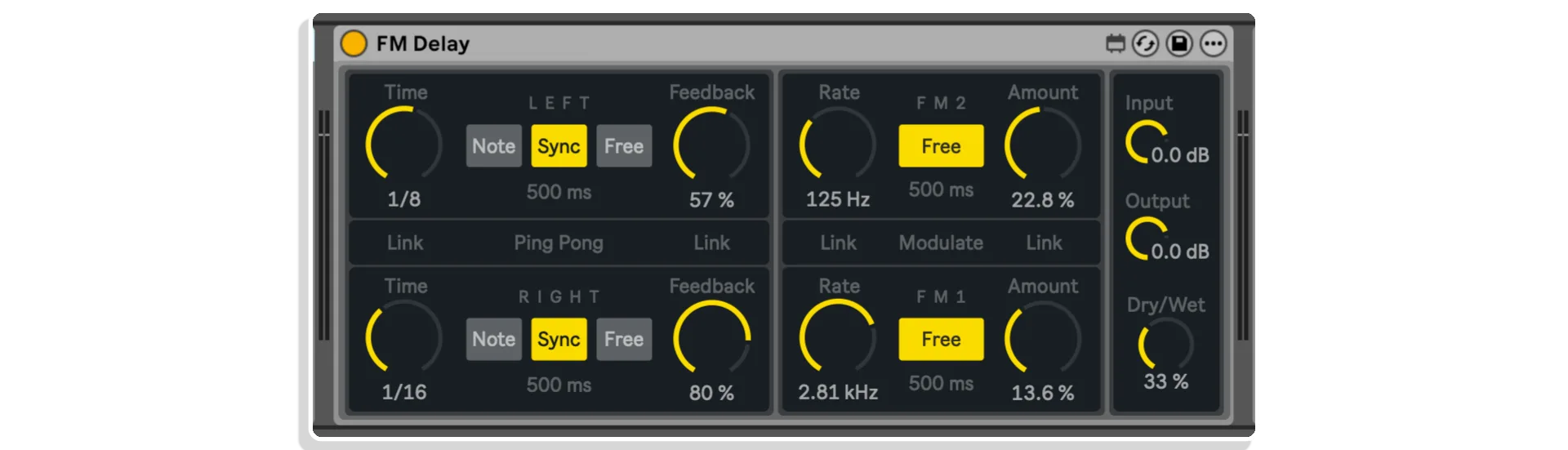The width and height of the screenshot is (1568, 450).
Task: Select Note mode for LEFT delay
Action: pyautogui.click(x=494, y=146)
